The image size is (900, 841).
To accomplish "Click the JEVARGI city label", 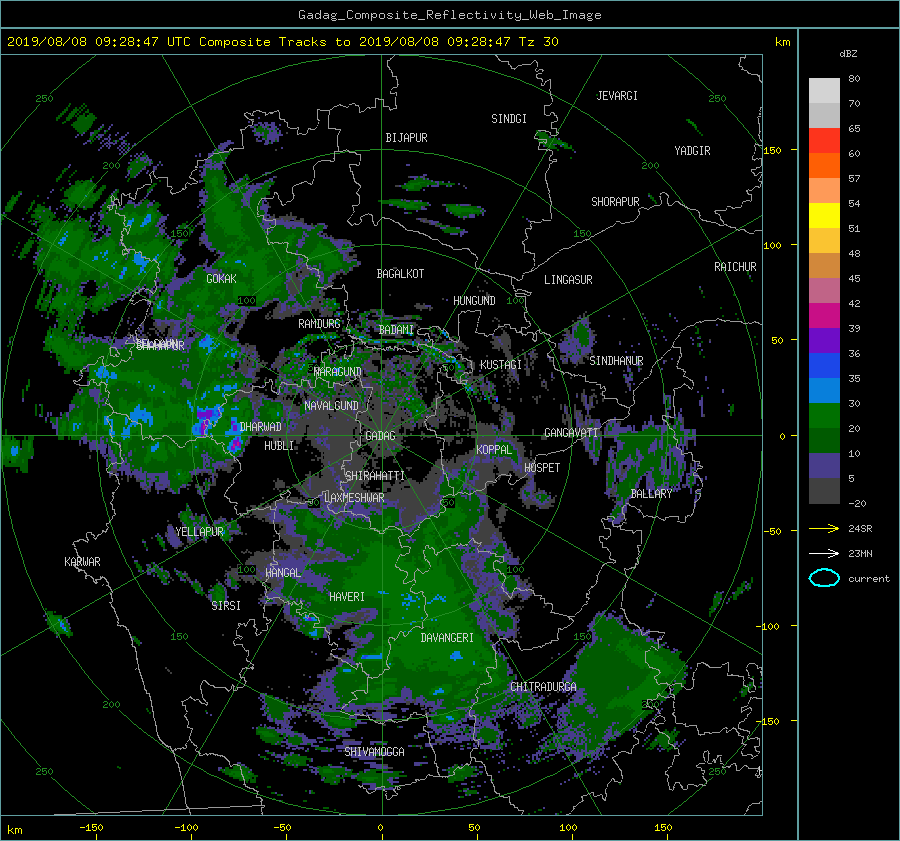I will pos(617,96).
